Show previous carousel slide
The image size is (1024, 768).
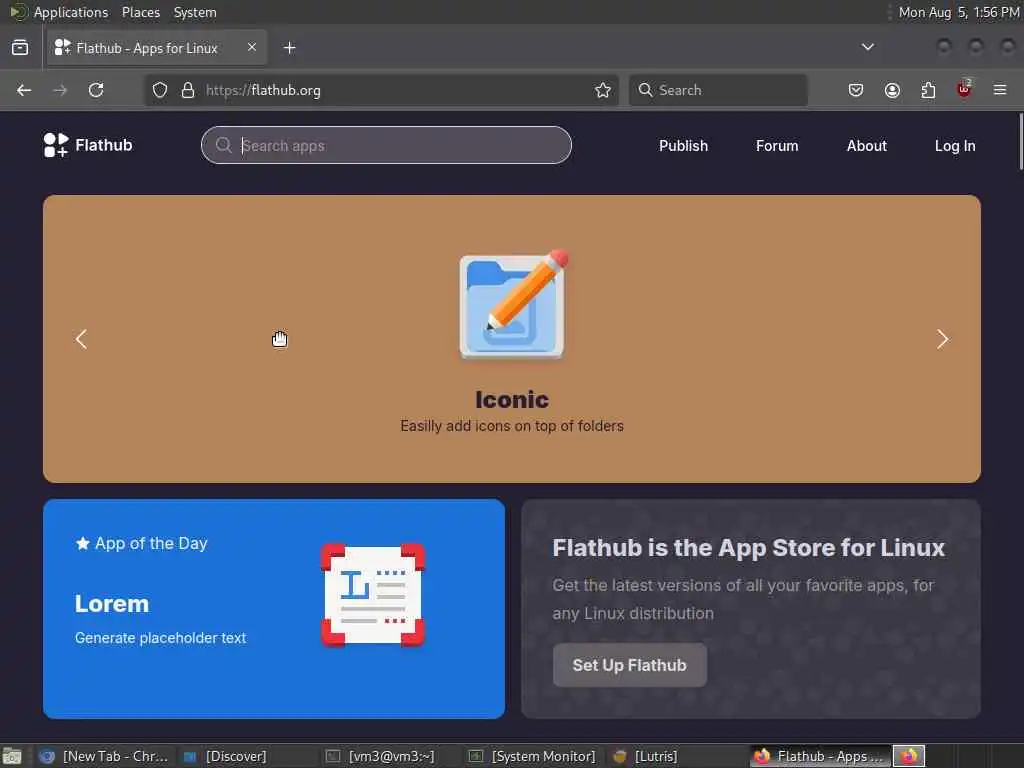[81, 339]
